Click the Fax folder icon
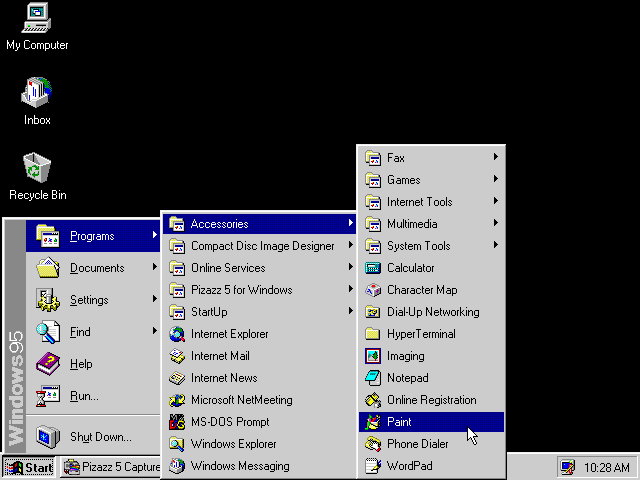Viewport: 640px width, 480px height. click(373, 158)
